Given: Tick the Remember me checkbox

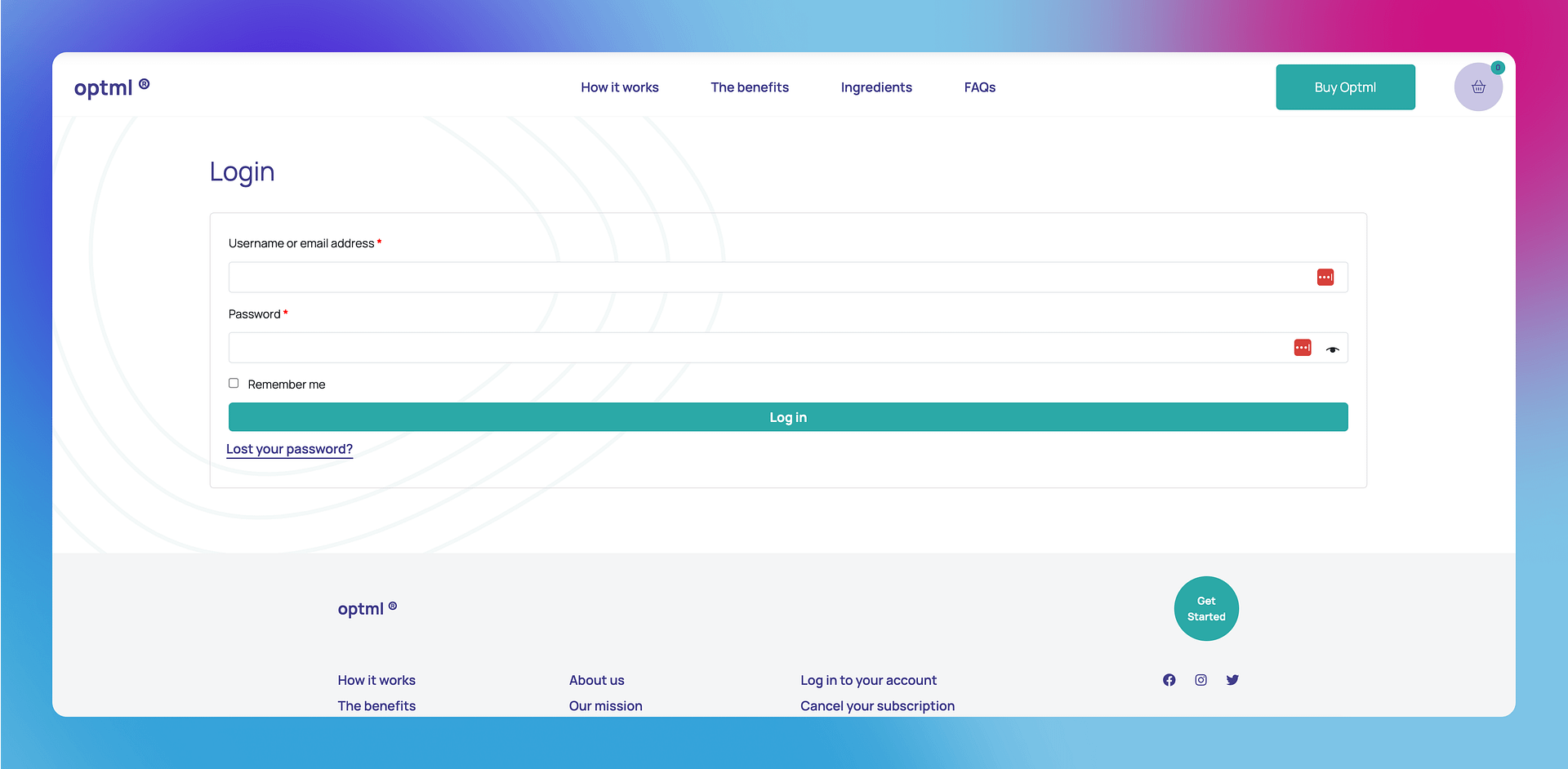Looking at the screenshot, I should pyautogui.click(x=234, y=383).
